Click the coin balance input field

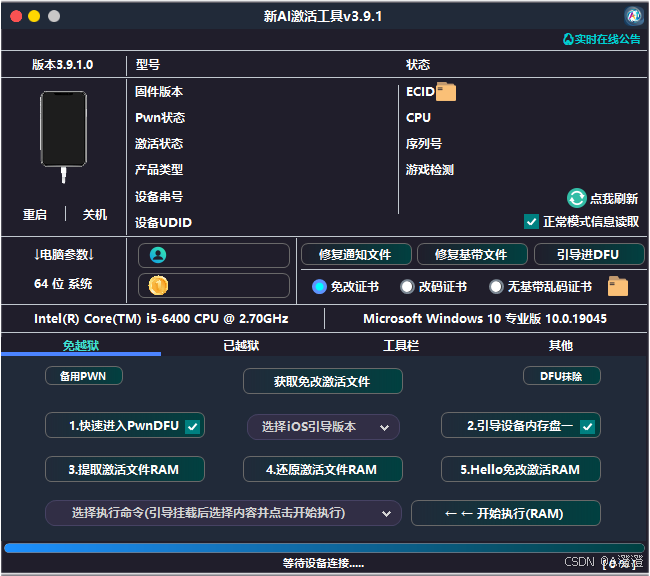(x=214, y=285)
